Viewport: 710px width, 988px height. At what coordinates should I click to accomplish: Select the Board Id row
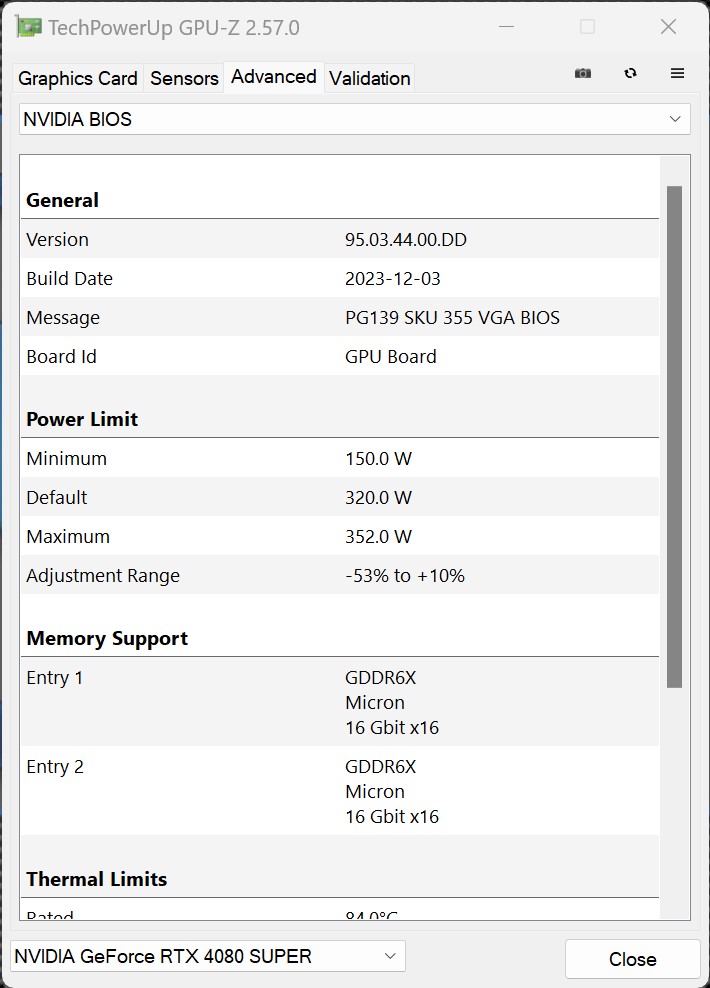click(x=339, y=356)
